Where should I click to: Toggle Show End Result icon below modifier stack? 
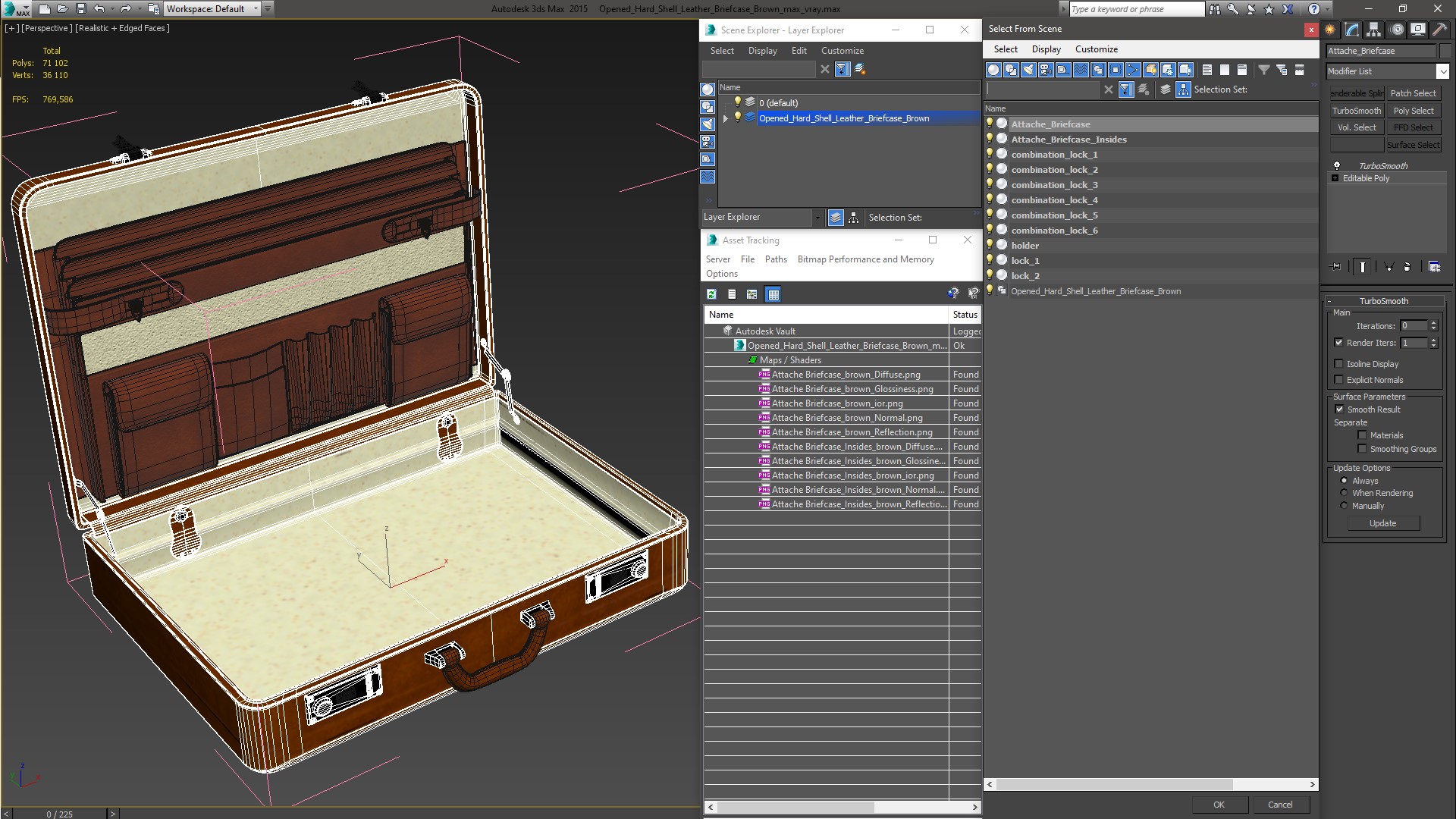pos(1363,267)
